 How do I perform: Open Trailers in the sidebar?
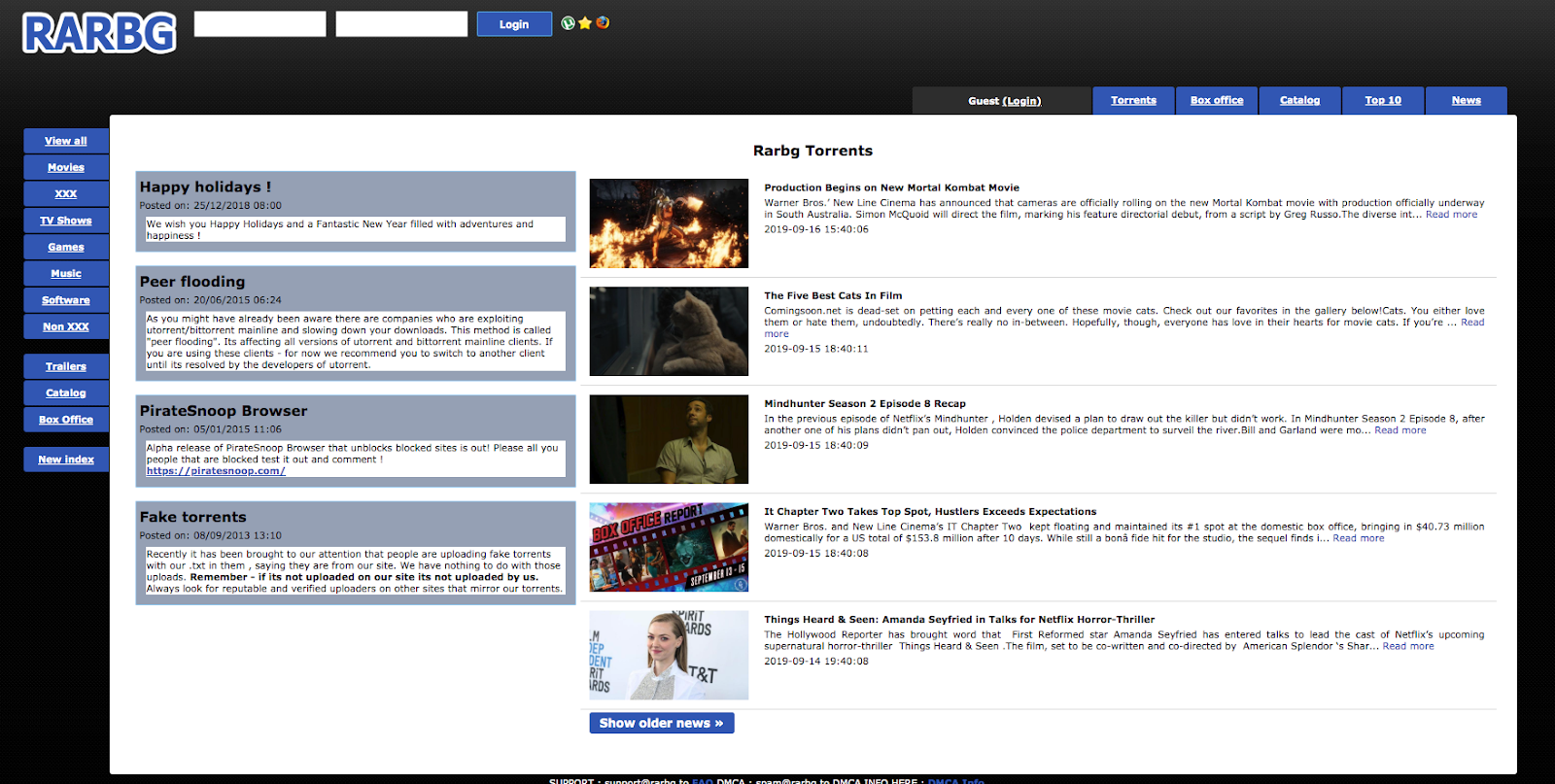click(66, 366)
